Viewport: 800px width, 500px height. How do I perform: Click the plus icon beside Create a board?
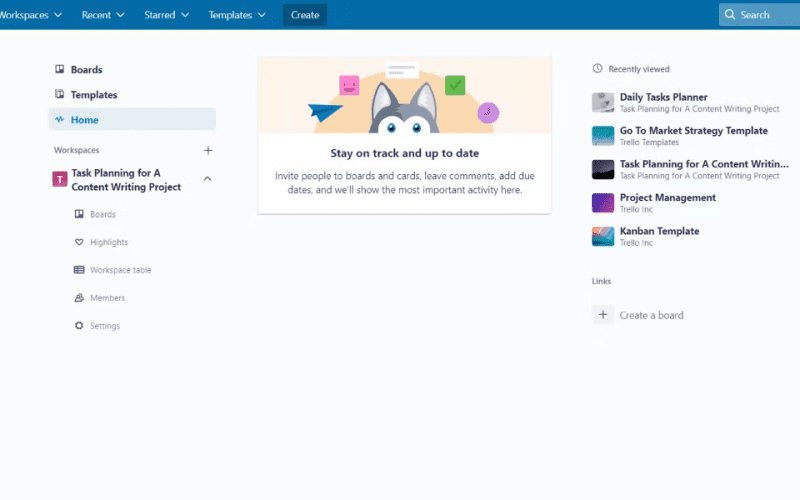pos(603,315)
